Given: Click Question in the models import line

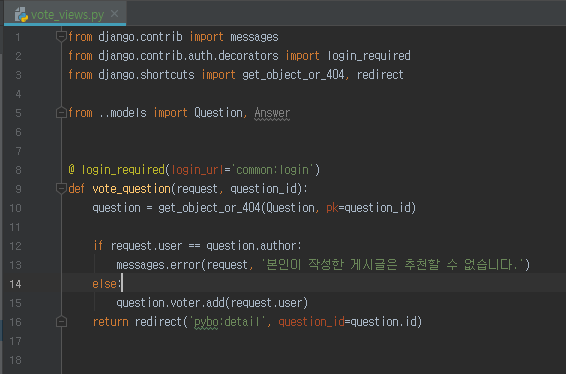Looking at the screenshot, I should click(218, 113).
